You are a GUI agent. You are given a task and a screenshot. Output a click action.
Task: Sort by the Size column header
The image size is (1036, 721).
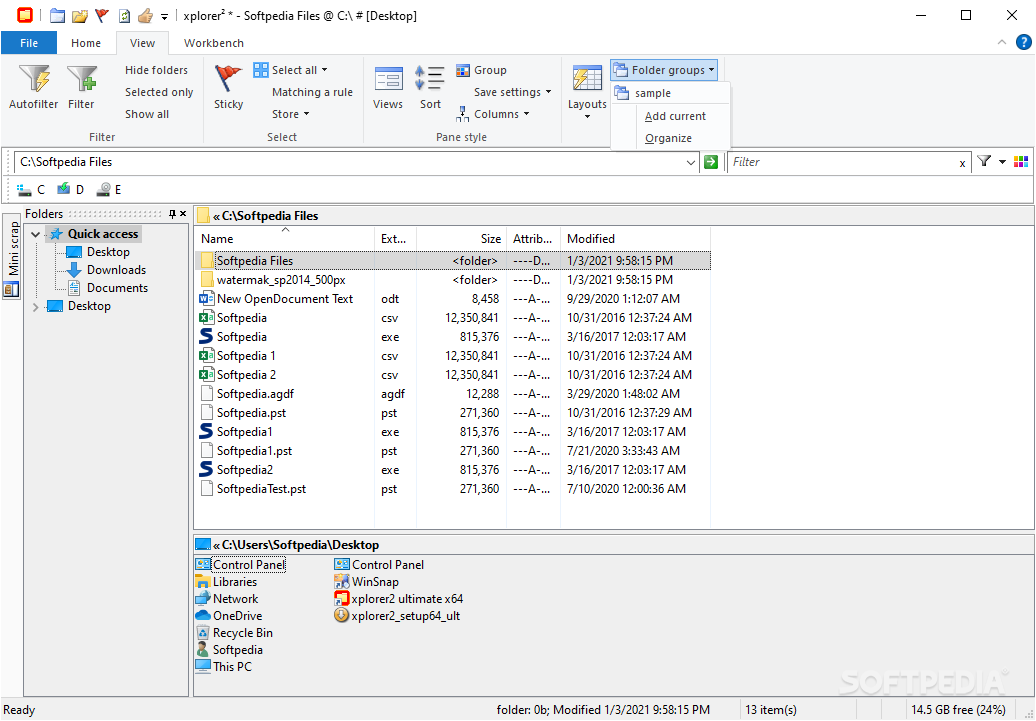click(x=461, y=239)
